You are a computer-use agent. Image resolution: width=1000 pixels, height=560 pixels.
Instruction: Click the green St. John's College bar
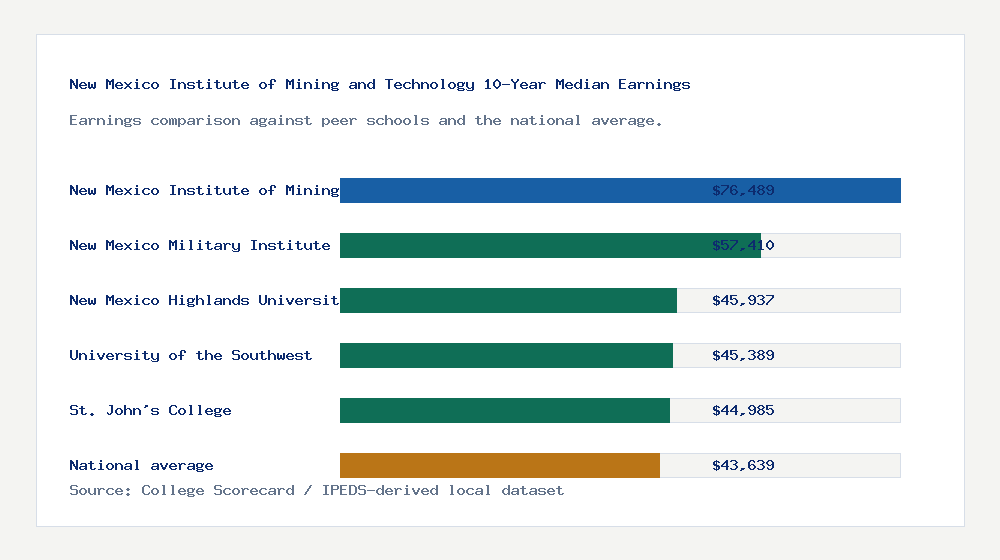pos(505,410)
